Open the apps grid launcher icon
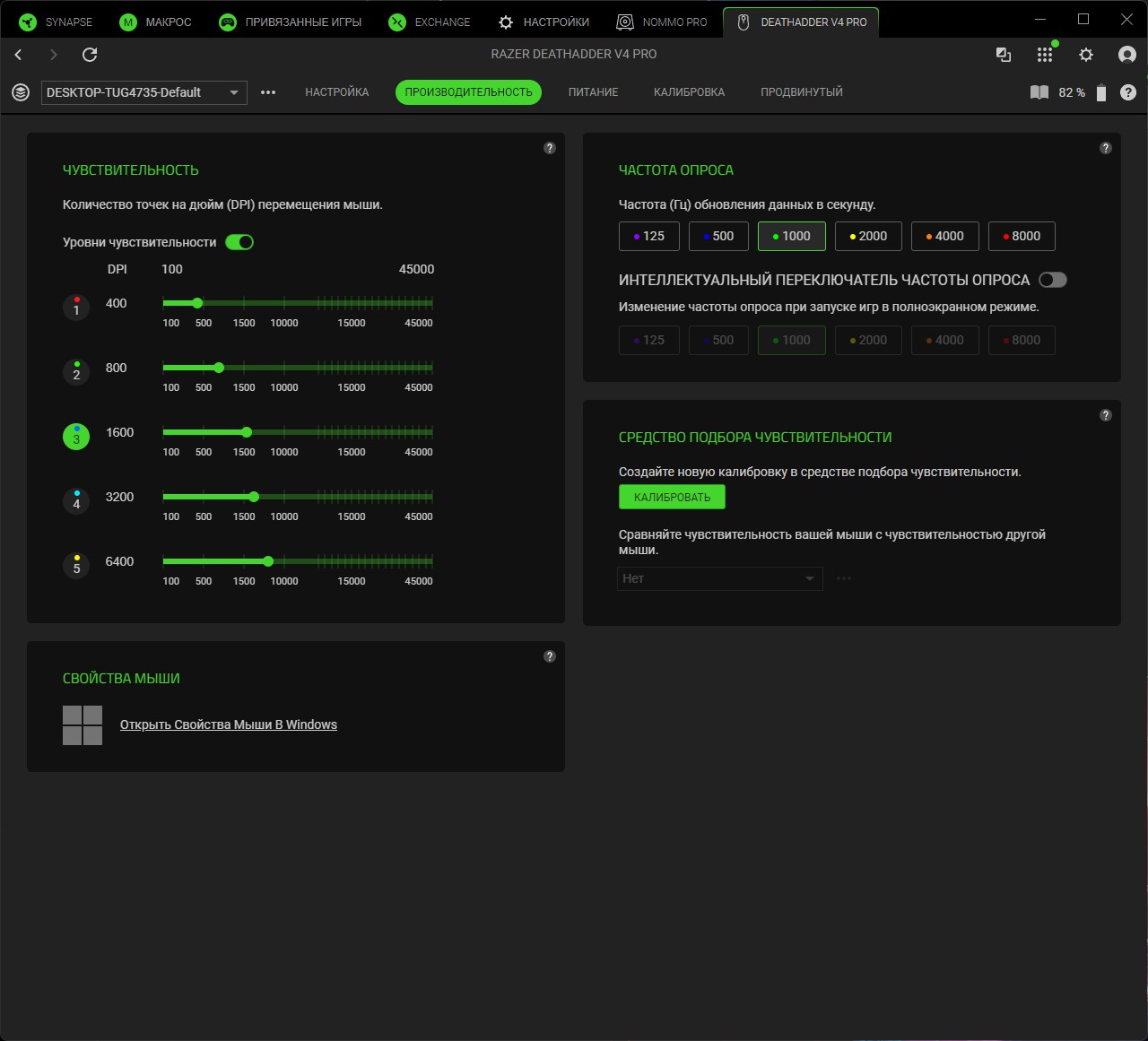Image resolution: width=1148 pixels, height=1041 pixels. tap(1045, 55)
